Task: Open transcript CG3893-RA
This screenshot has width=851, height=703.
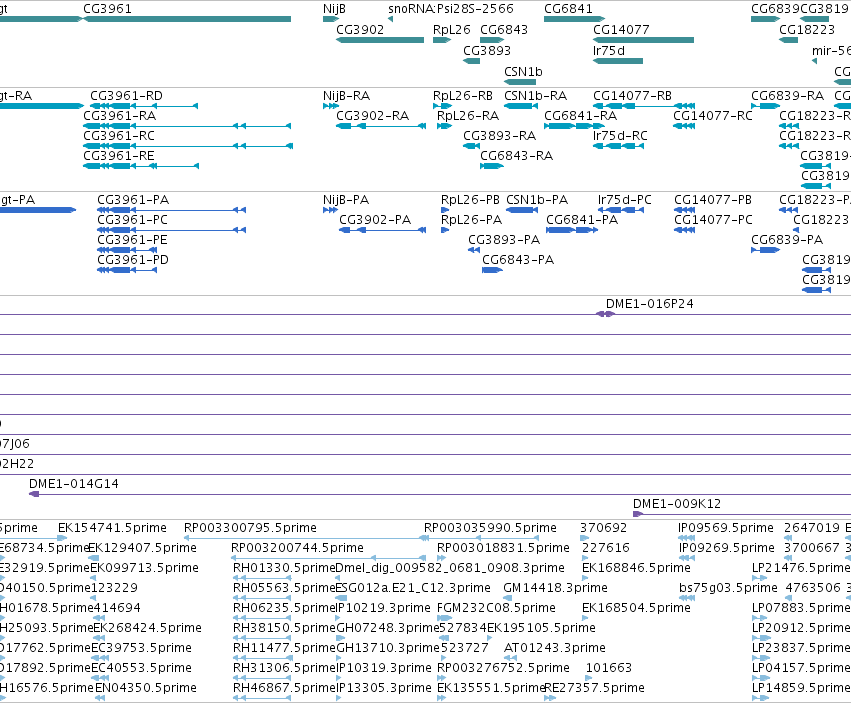Action: [x=499, y=136]
